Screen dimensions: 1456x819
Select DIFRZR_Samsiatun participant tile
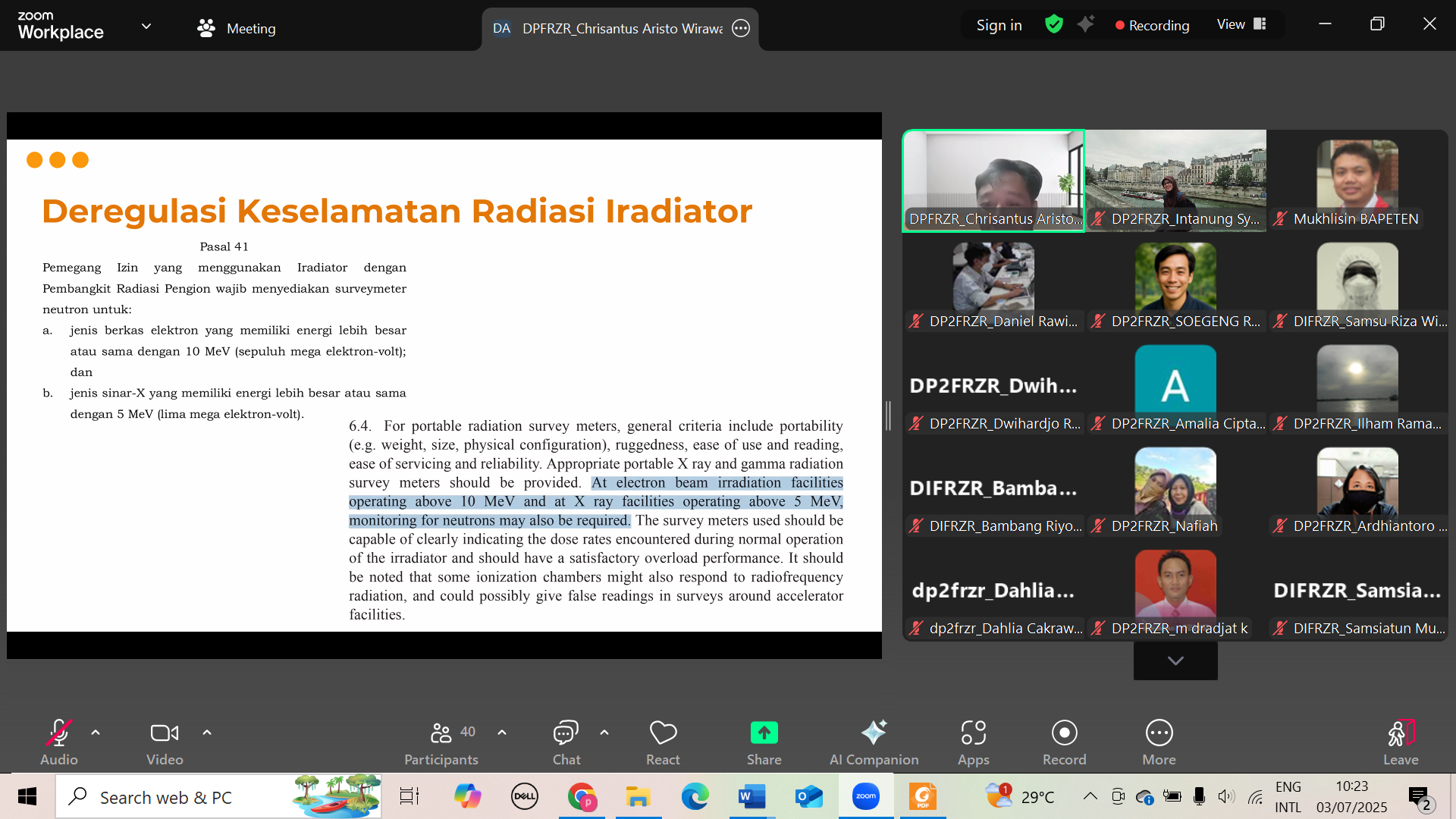point(1357,590)
